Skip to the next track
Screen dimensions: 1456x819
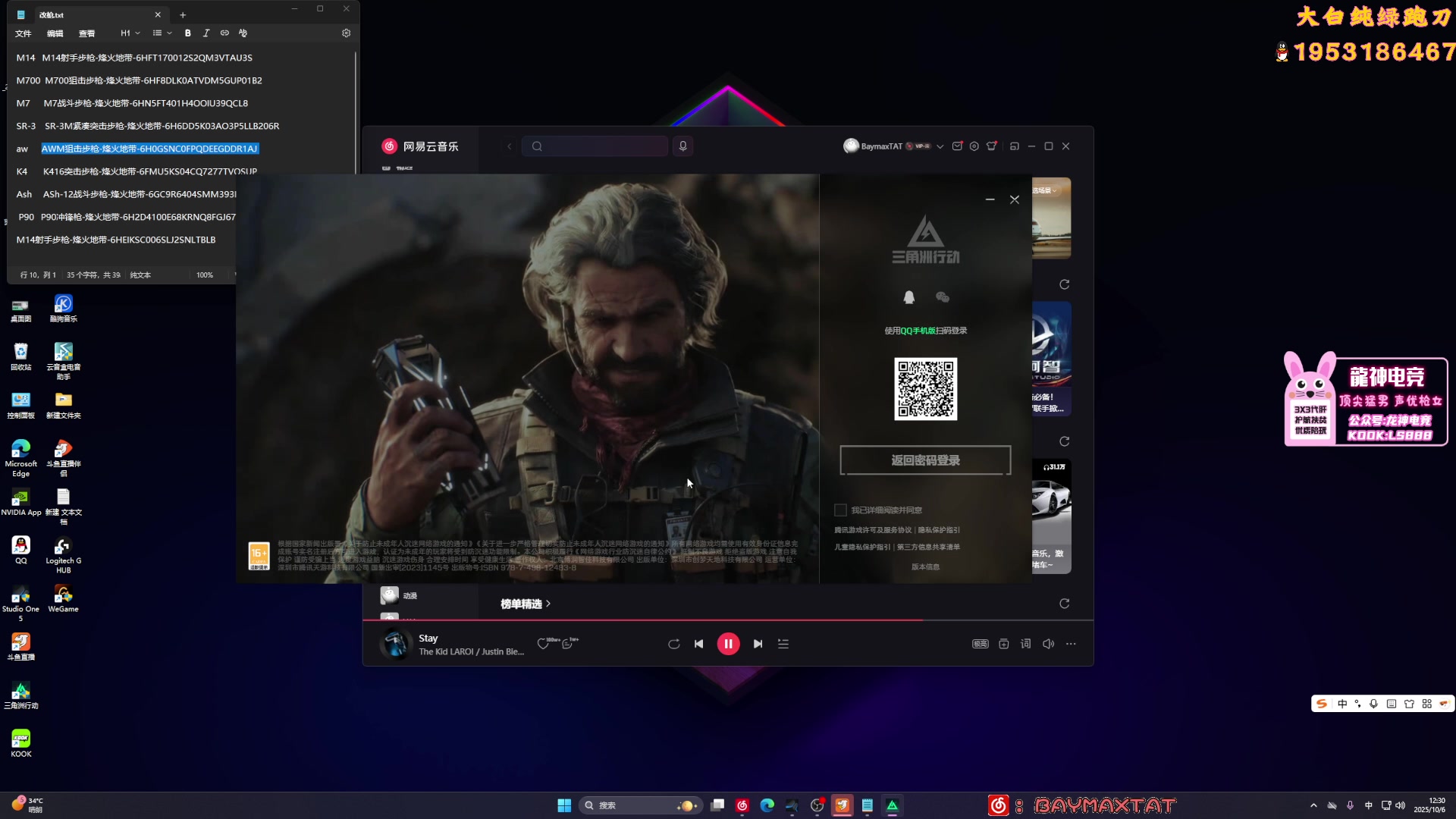coord(758,644)
